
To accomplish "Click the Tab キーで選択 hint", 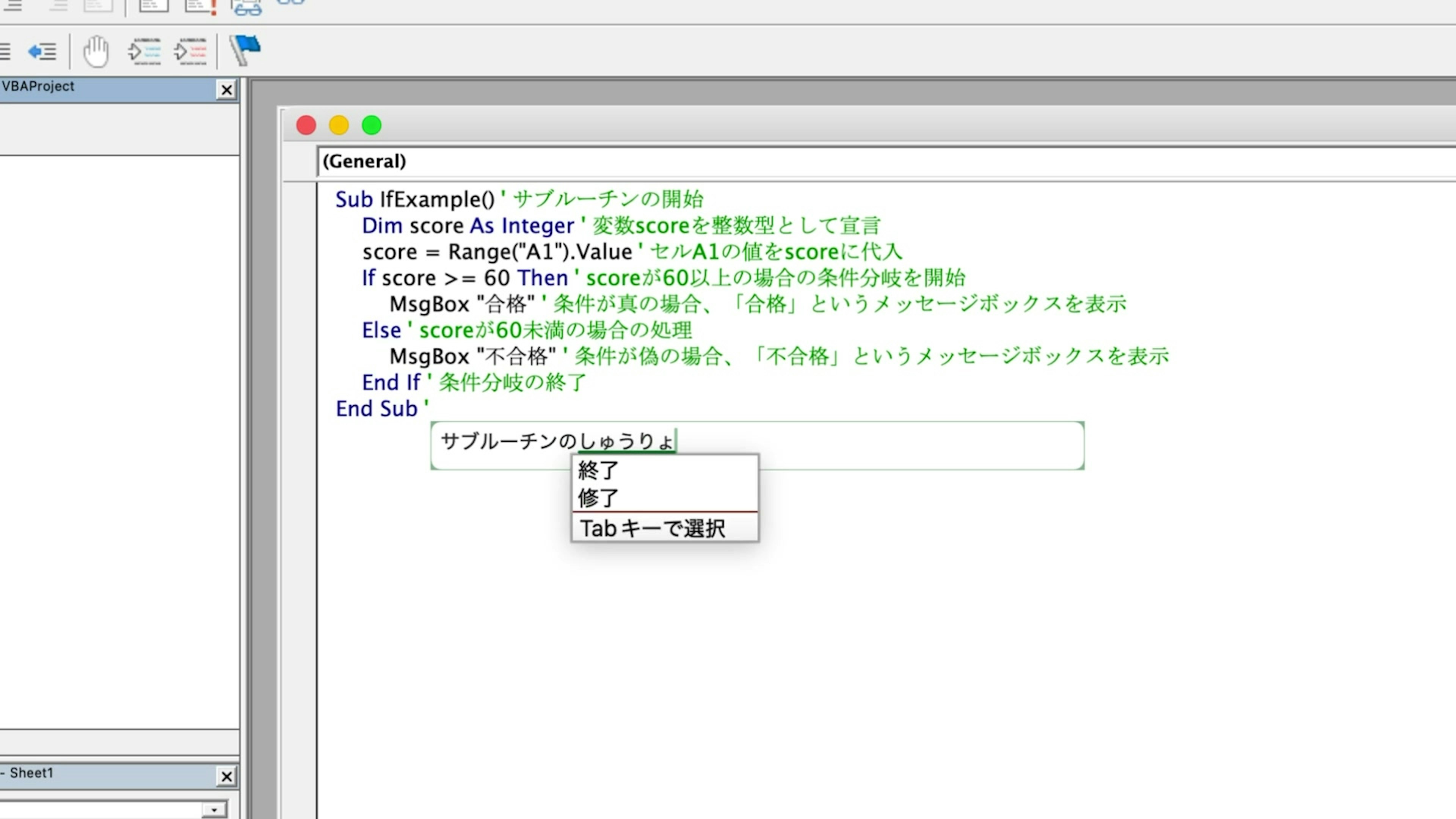I will coord(653,529).
